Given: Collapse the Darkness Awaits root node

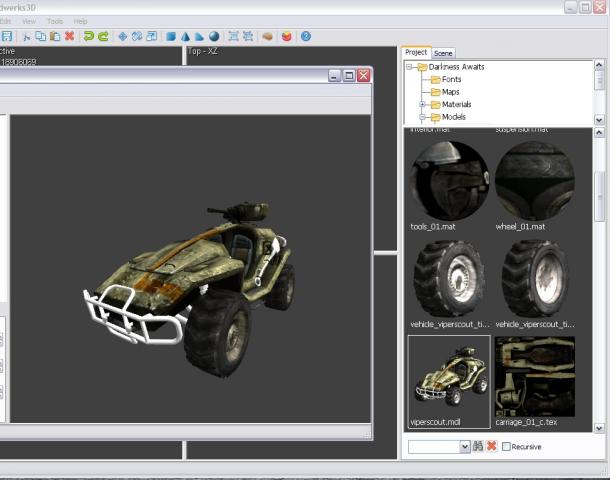Looking at the screenshot, I should pyautogui.click(x=409, y=67).
